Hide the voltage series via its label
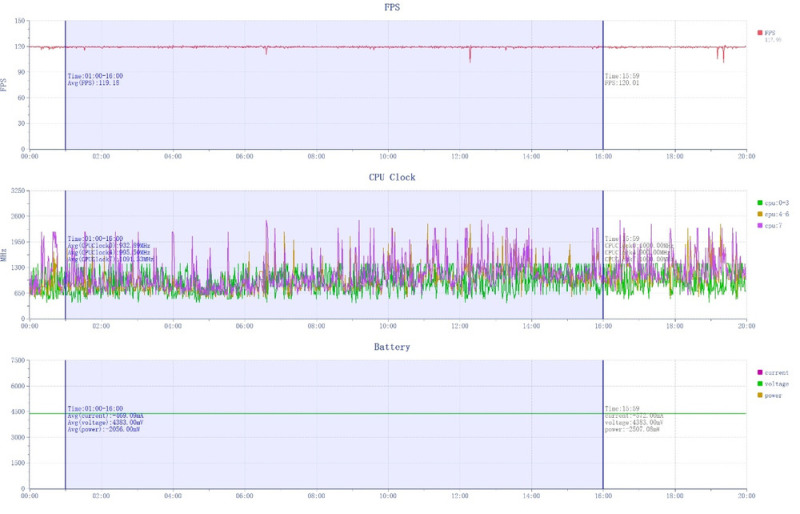The width and height of the screenshot is (800, 514). pos(776,384)
